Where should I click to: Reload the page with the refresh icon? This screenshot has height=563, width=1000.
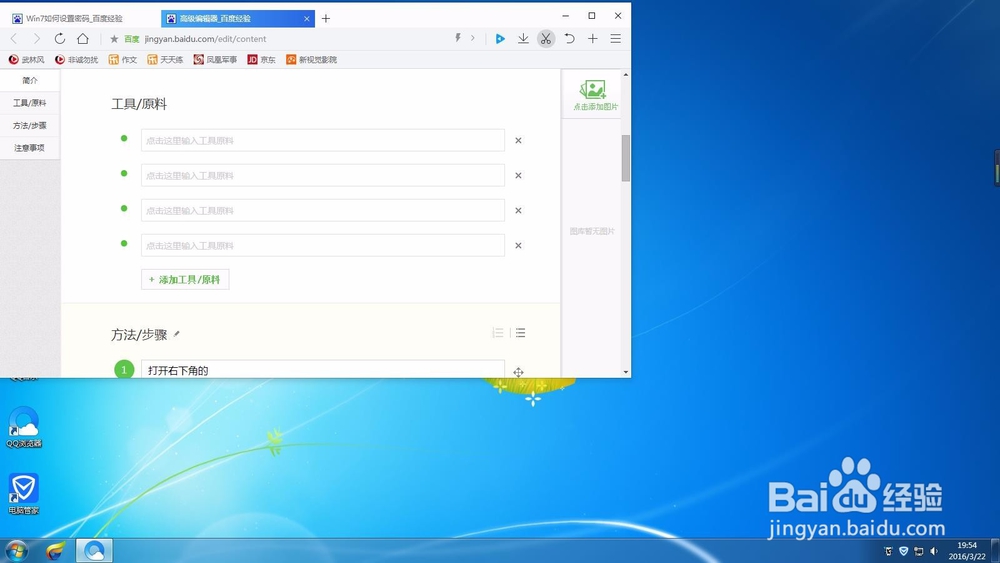pos(60,39)
